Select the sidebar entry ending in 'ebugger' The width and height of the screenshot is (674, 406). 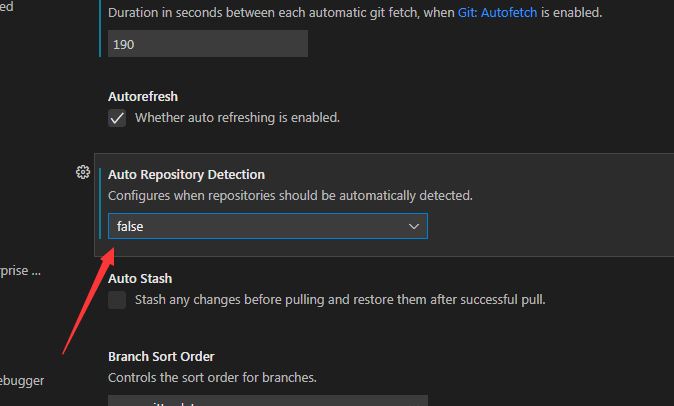[x=22, y=381]
